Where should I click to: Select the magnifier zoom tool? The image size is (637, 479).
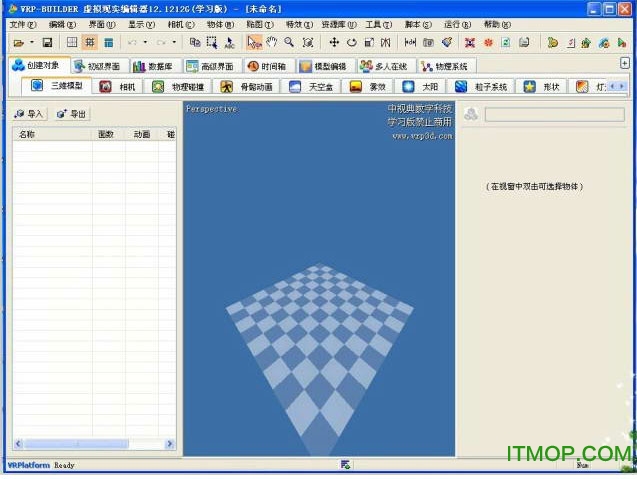point(288,43)
